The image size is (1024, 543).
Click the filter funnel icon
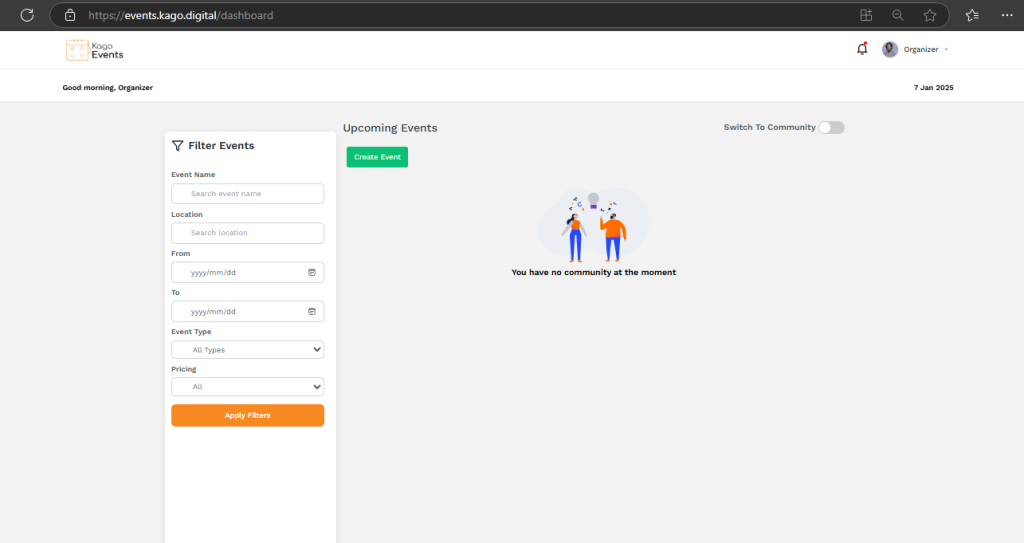pos(177,146)
